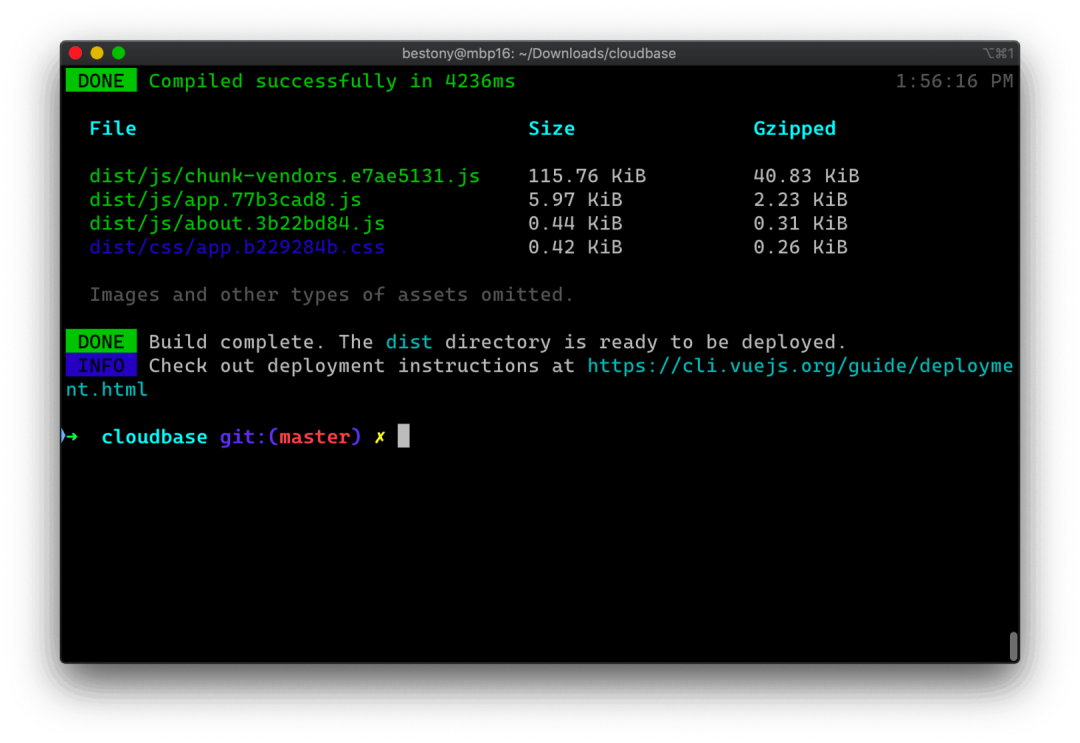Click the green zoom window button
Viewport: 1080px width, 743px height.
(x=118, y=53)
